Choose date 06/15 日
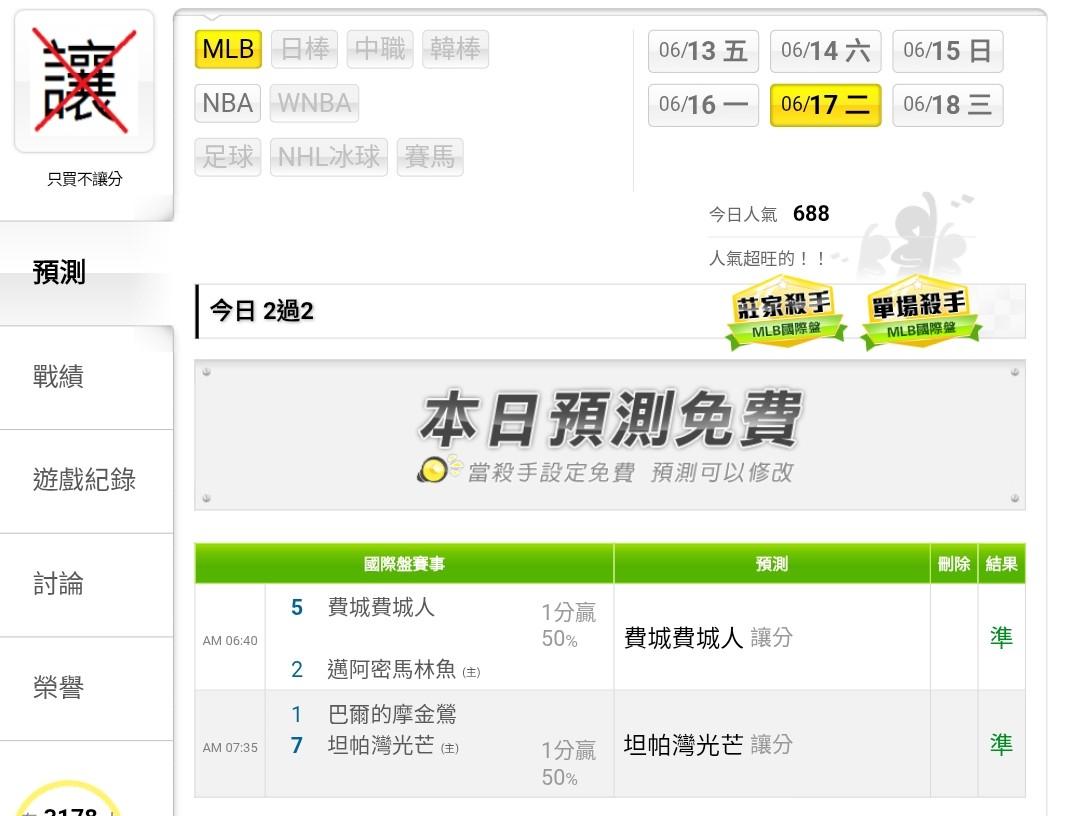Screen dimensions: 1080x816 click(x=948, y=51)
